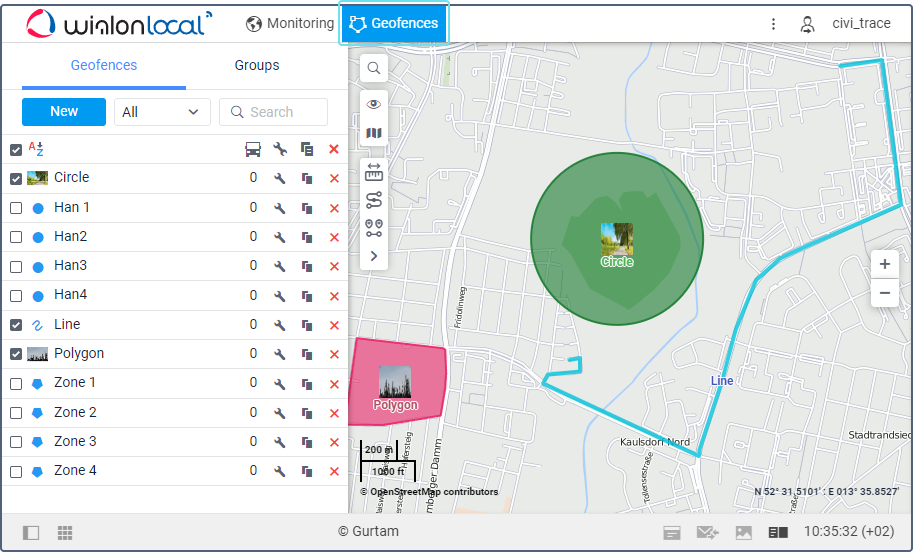Delete the Zone 2 geofence
This screenshot has width=913, height=552.
334,413
